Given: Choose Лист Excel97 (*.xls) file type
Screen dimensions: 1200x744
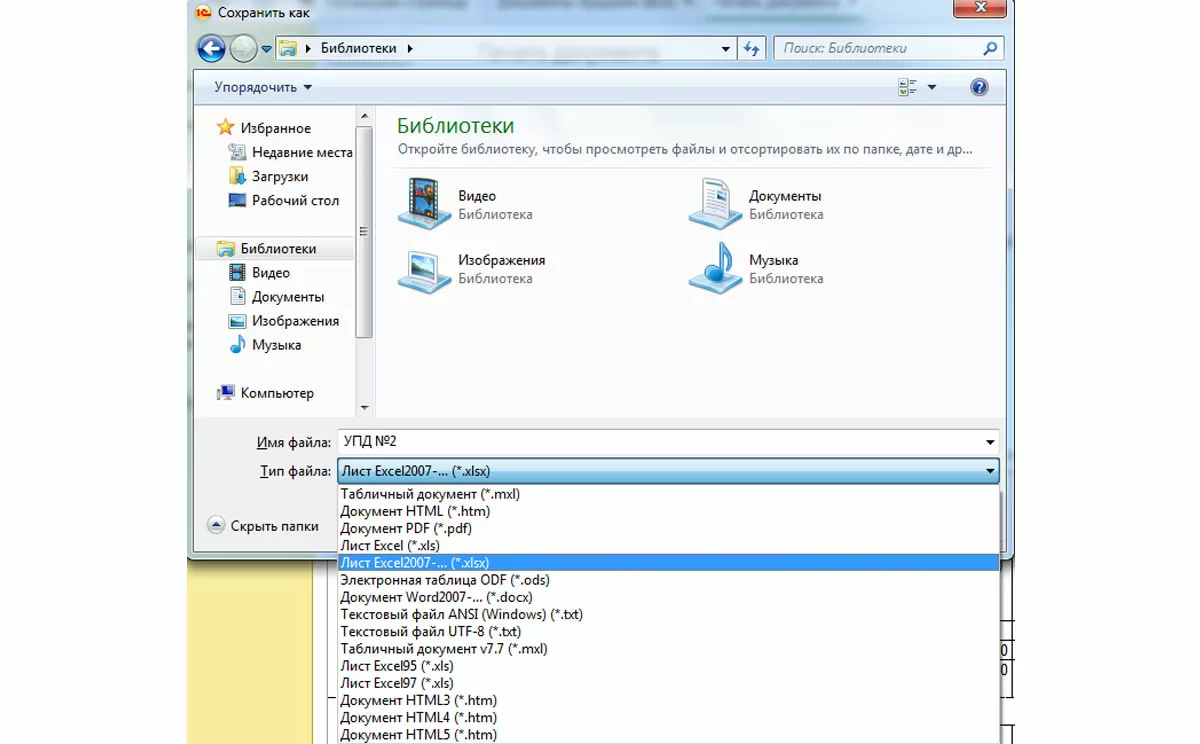Looking at the screenshot, I should coord(668,683).
